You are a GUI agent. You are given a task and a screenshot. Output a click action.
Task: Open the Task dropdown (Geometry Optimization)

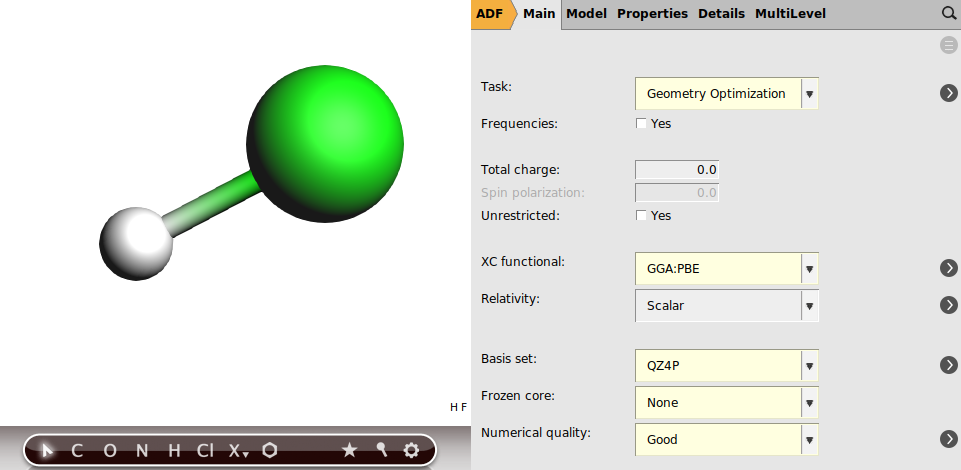click(x=727, y=94)
